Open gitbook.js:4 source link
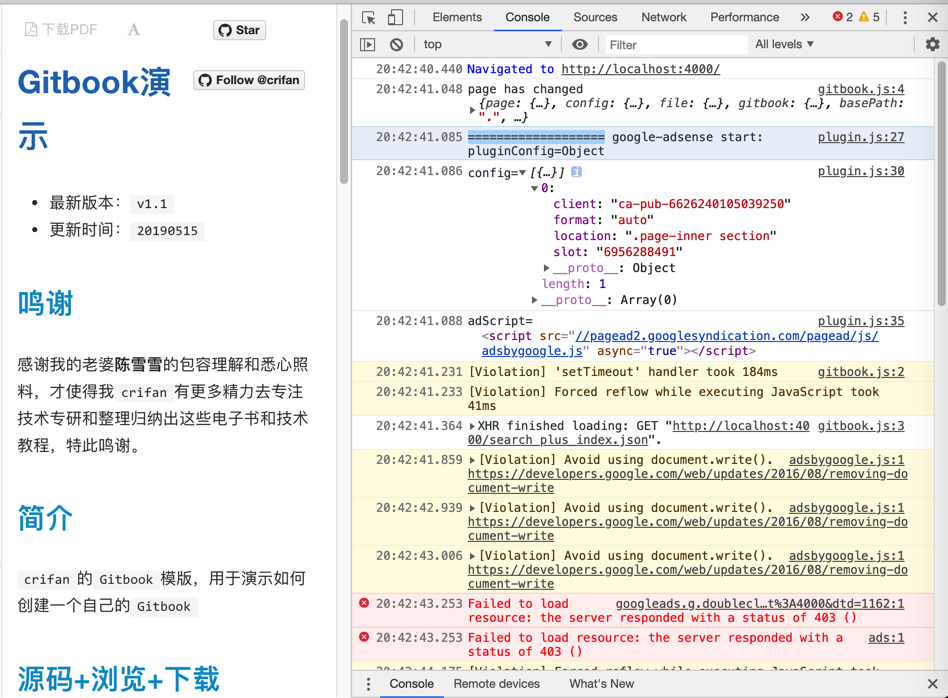 coord(861,89)
